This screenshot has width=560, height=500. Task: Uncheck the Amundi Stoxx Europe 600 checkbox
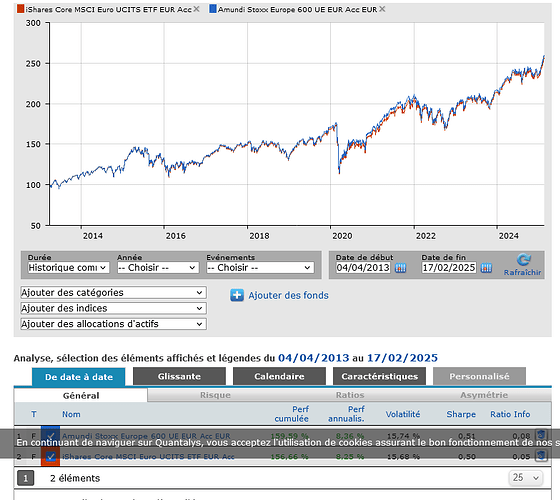[x=50, y=436]
